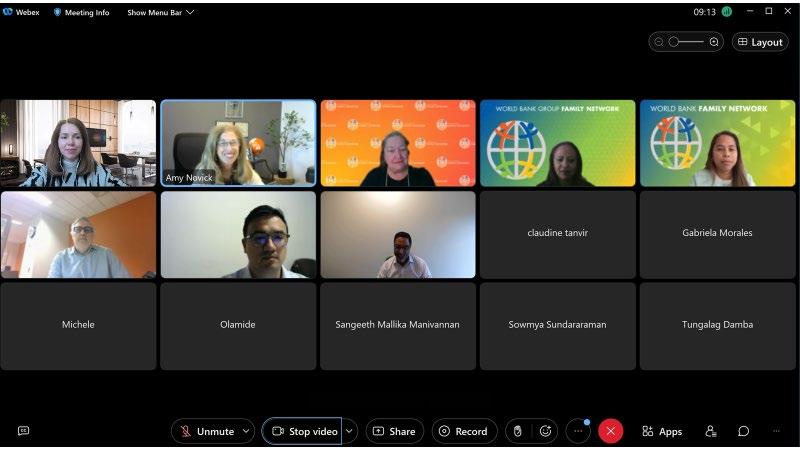Open the participants panel icon

click(711, 432)
